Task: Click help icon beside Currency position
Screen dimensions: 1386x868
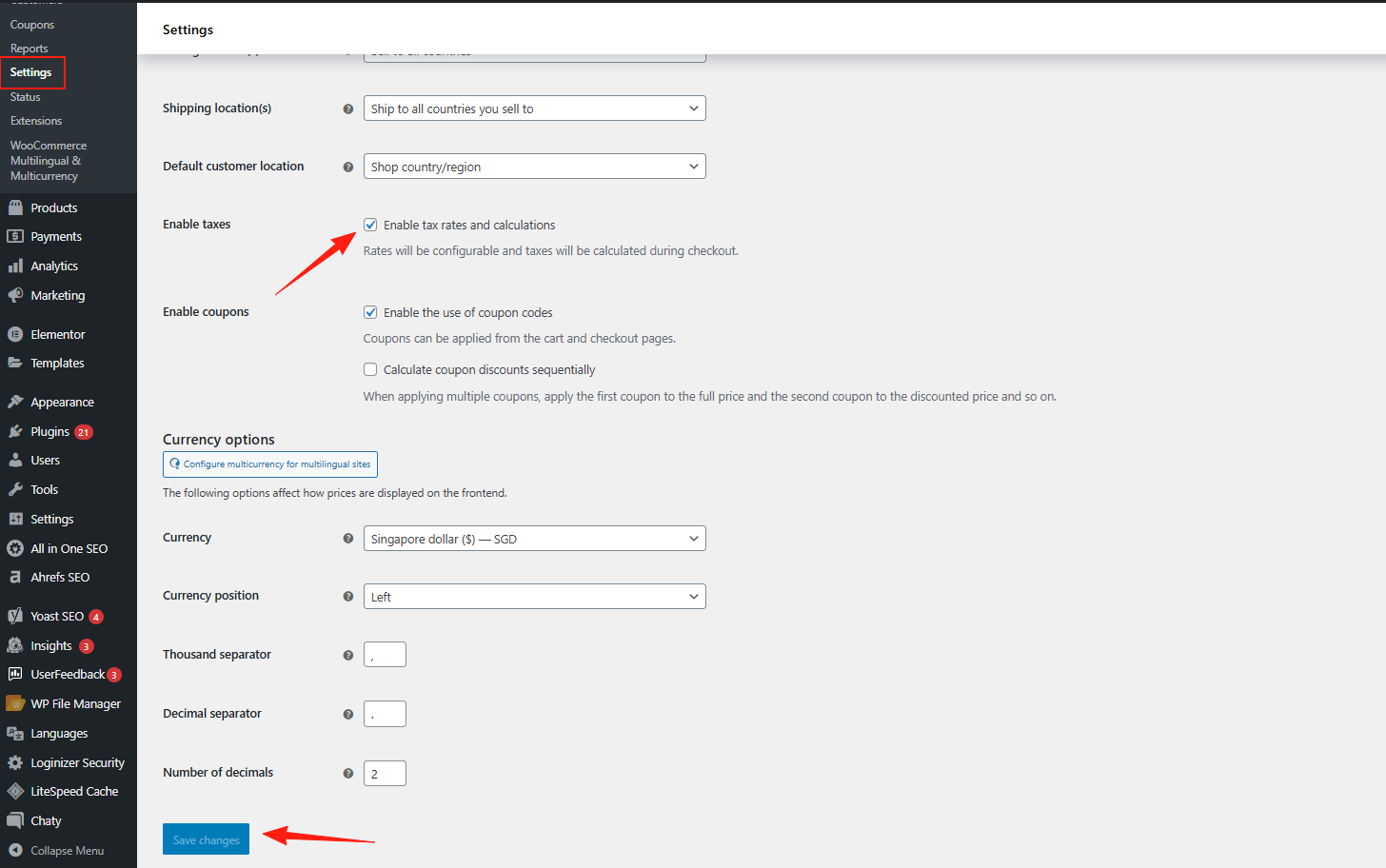Action: point(348,597)
